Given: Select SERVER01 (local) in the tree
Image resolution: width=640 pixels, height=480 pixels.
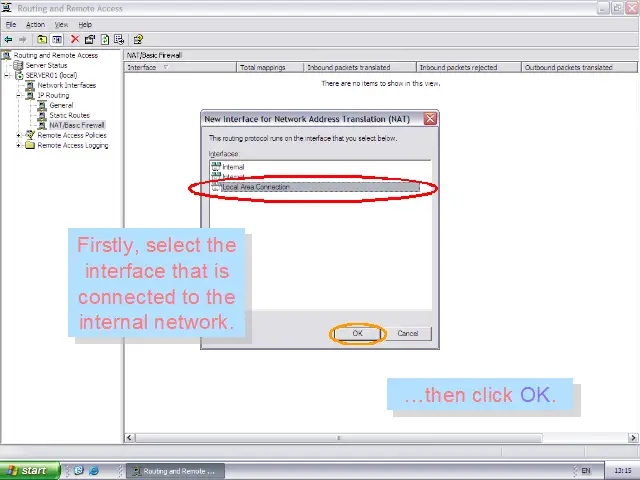Looking at the screenshot, I should (51, 75).
